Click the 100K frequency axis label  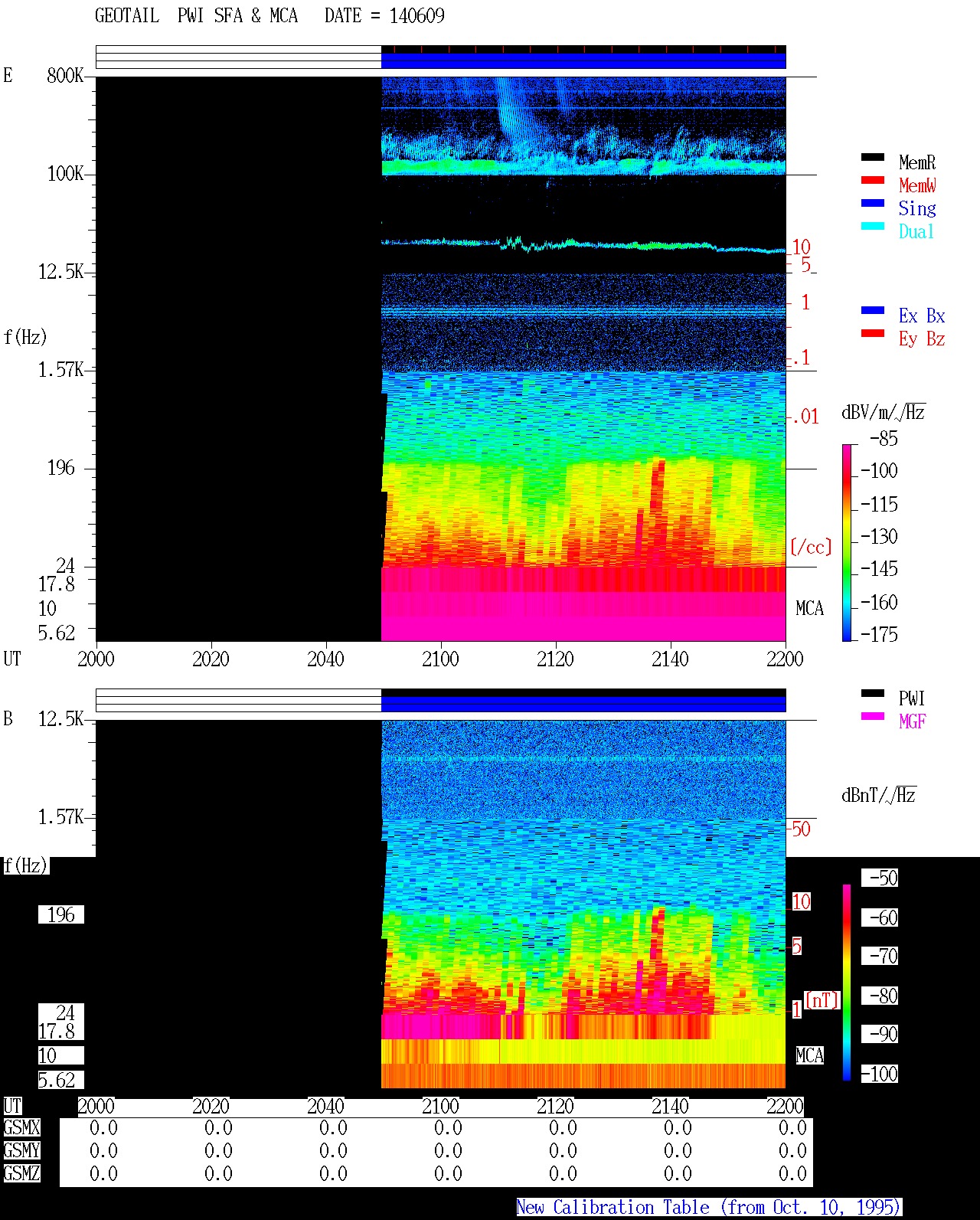(65, 173)
